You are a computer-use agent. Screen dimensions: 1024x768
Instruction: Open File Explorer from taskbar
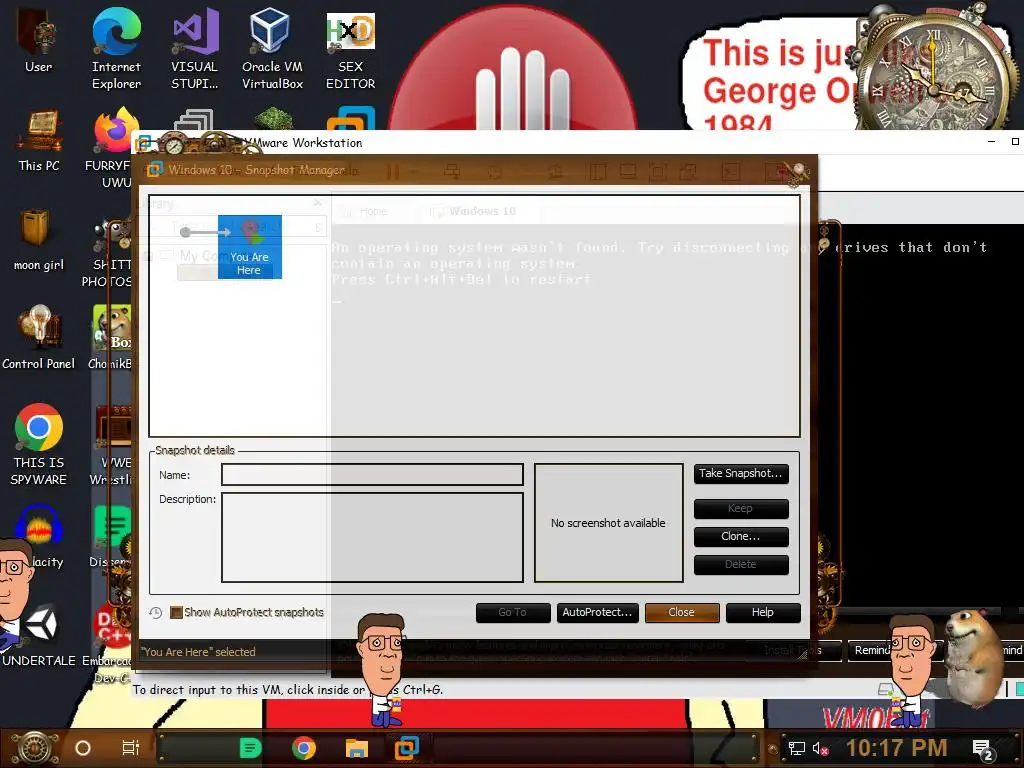pos(357,748)
